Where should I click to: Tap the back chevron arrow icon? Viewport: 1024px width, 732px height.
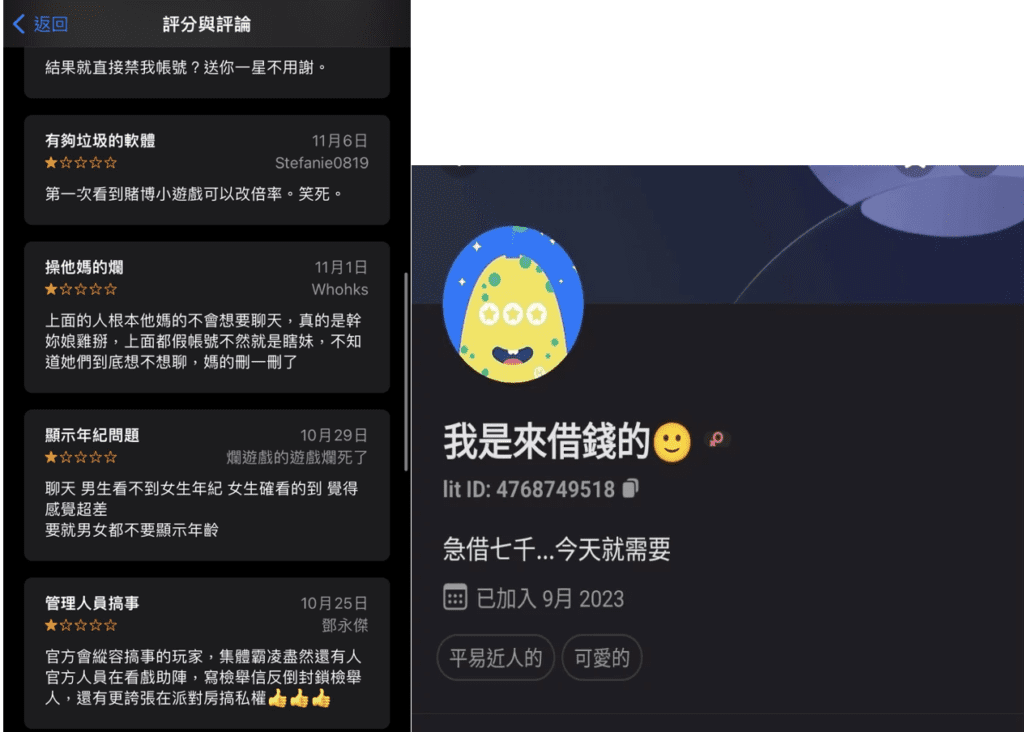point(19,24)
